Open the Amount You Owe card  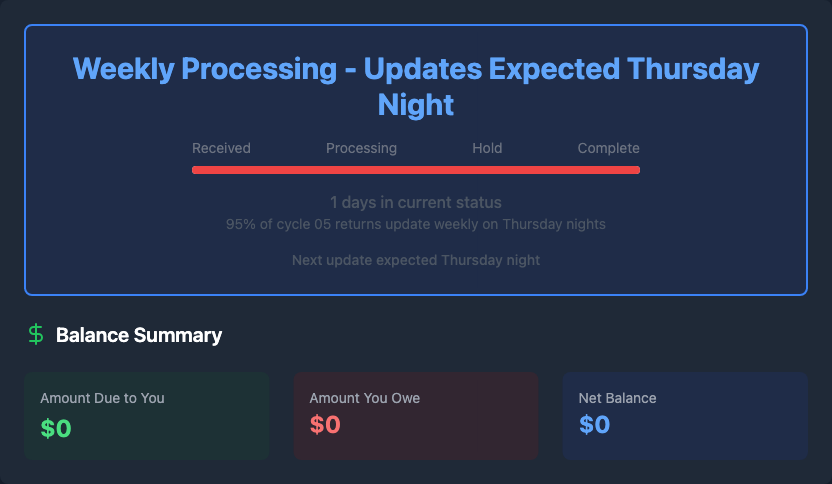coord(416,416)
